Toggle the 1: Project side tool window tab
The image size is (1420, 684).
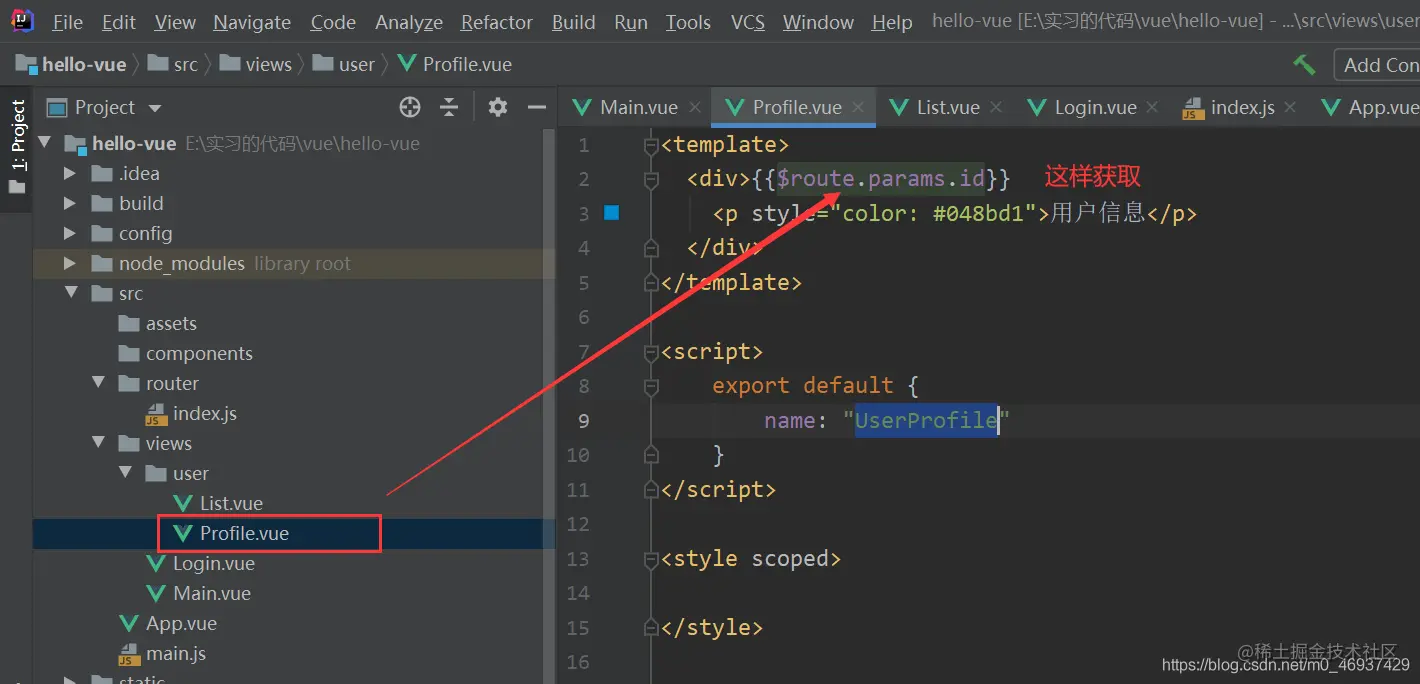point(18,147)
